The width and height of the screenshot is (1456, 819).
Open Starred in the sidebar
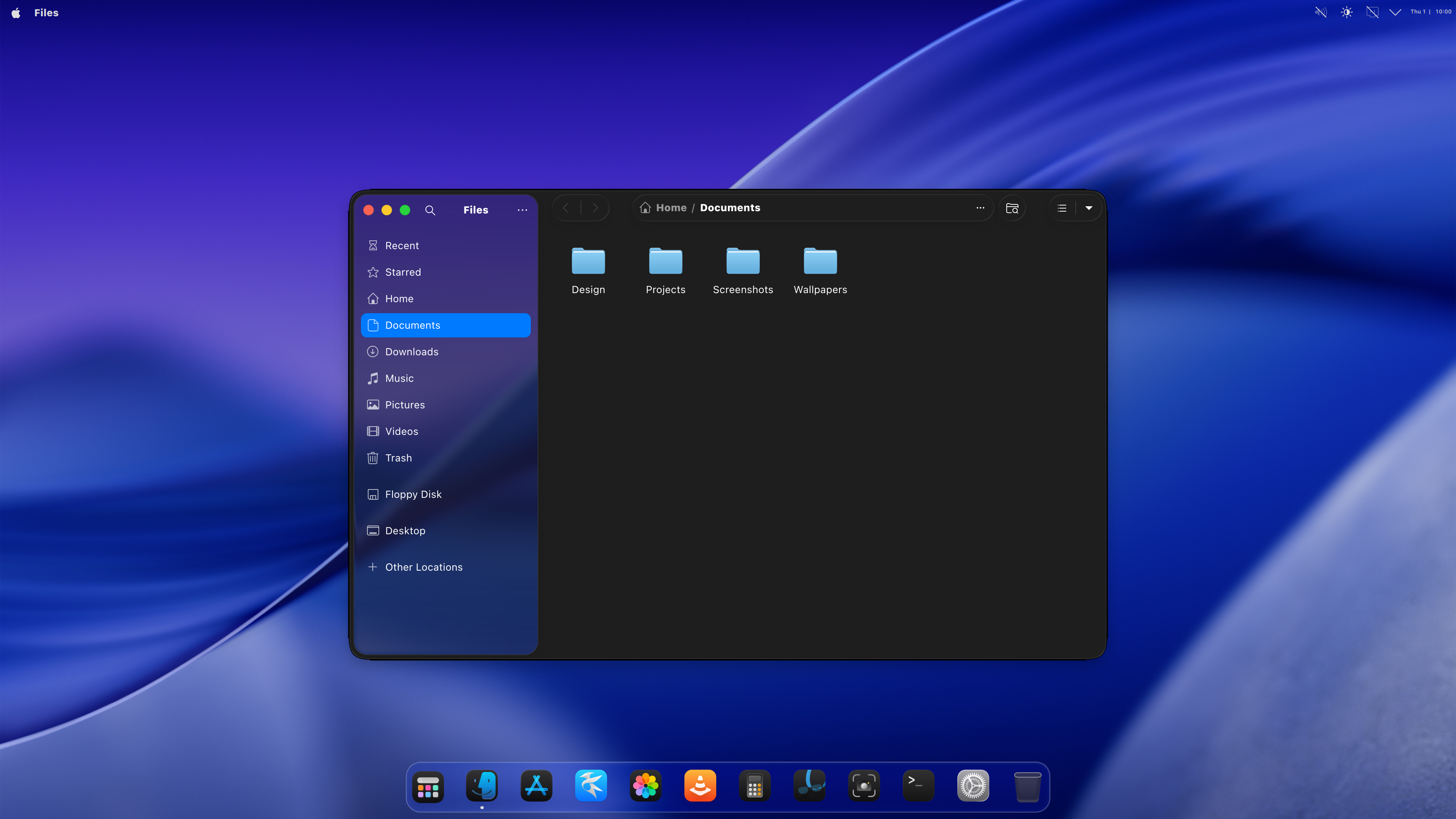pos(446,273)
